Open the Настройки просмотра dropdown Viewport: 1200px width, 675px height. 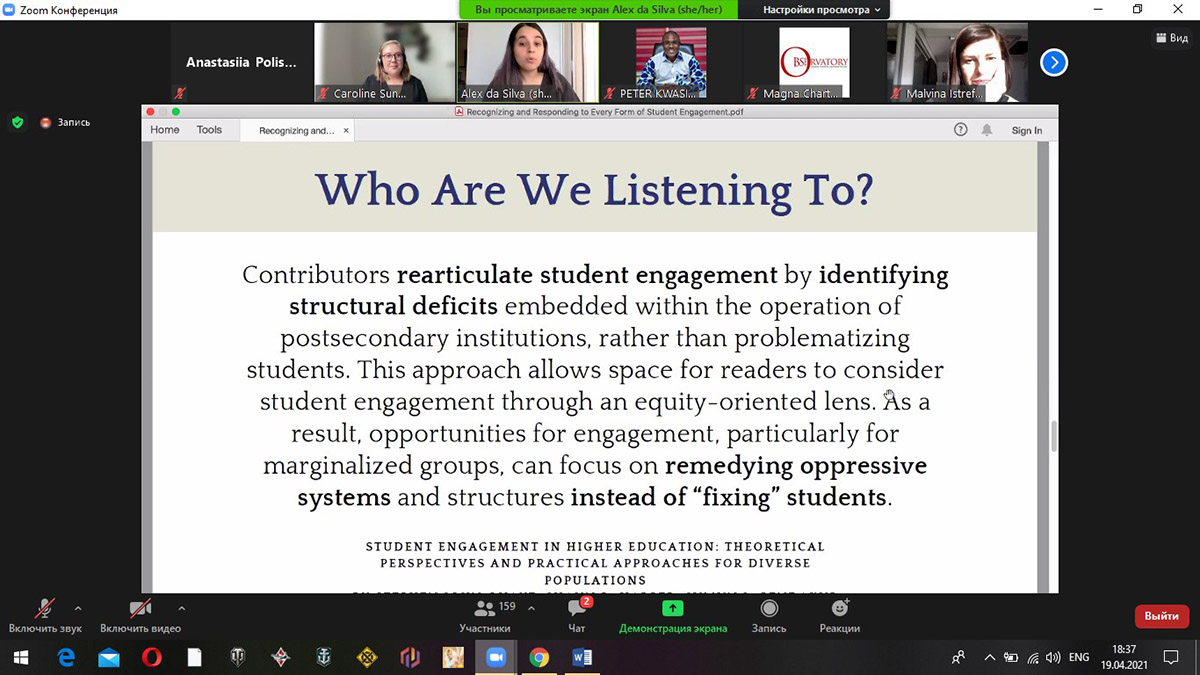click(822, 10)
